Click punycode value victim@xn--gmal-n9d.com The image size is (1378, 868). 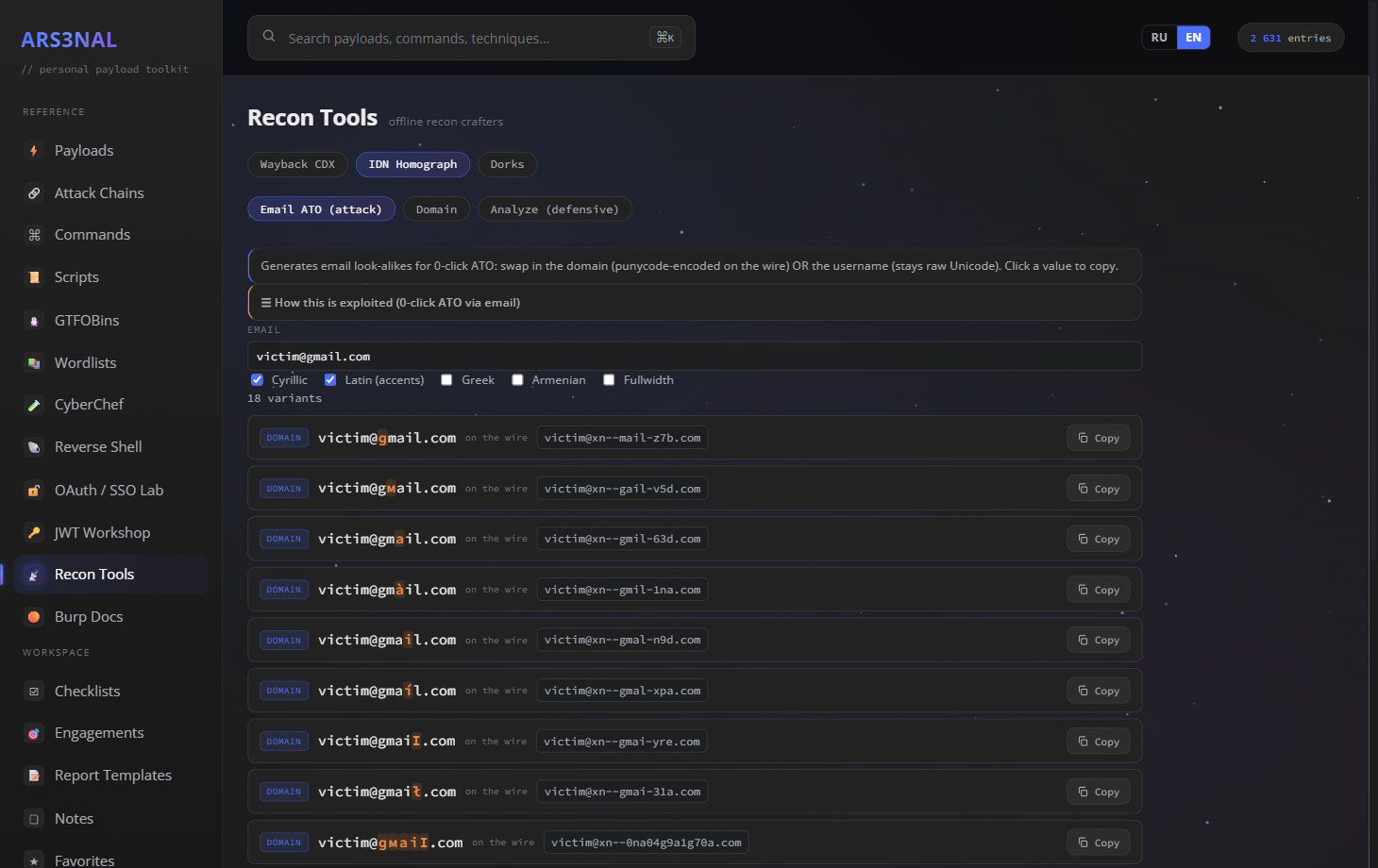(622, 640)
